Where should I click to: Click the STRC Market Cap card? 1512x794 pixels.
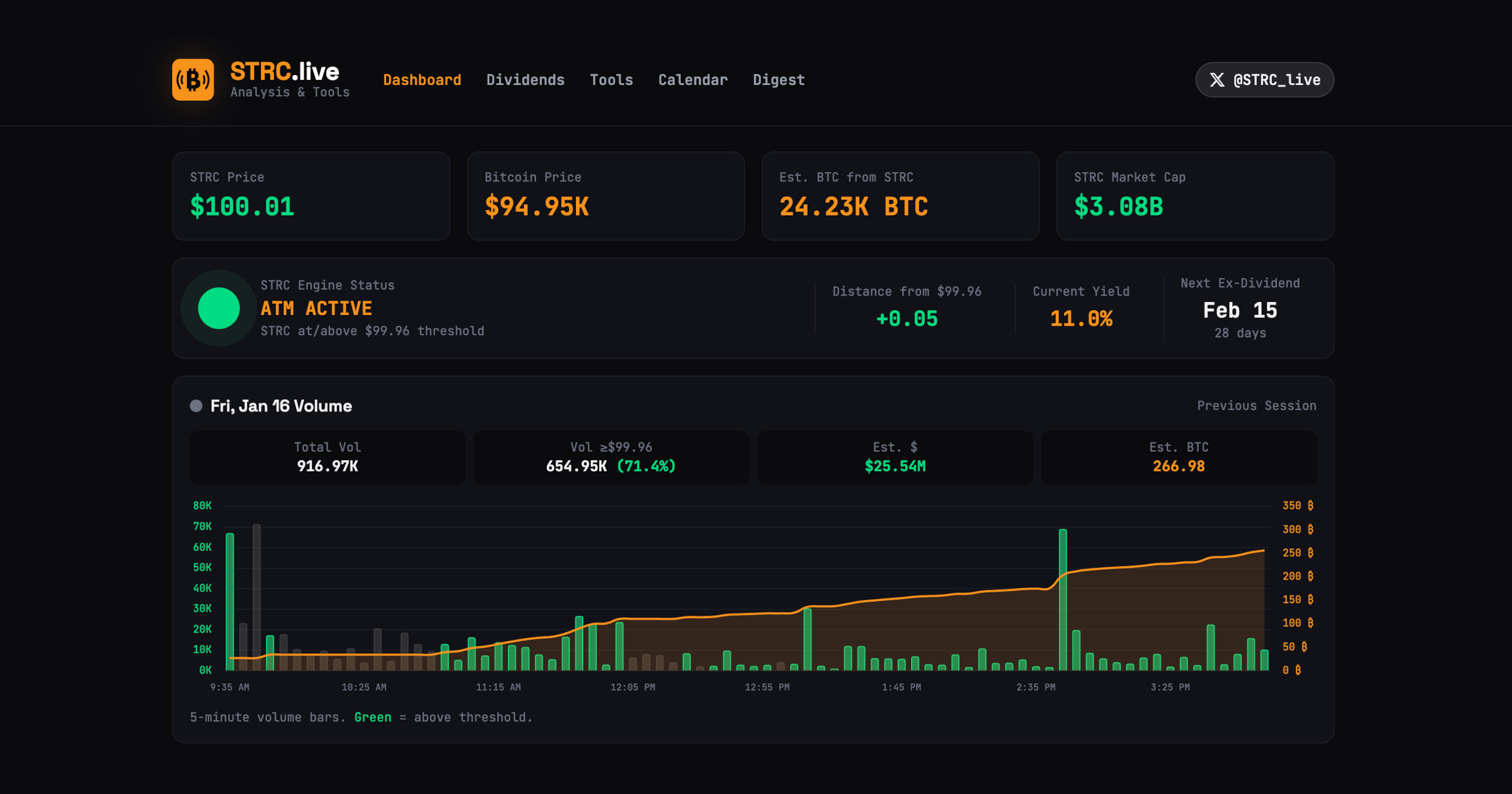click(1194, 195)
